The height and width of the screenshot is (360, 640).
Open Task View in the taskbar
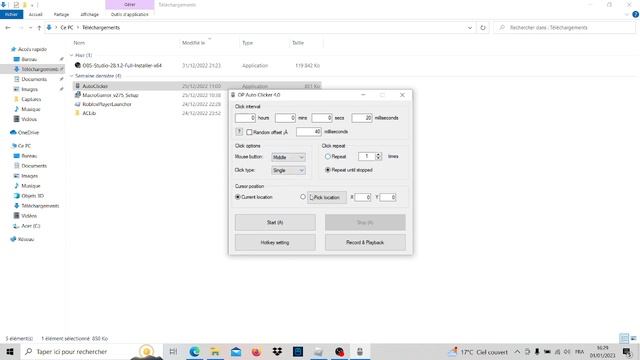coord(173,351)
